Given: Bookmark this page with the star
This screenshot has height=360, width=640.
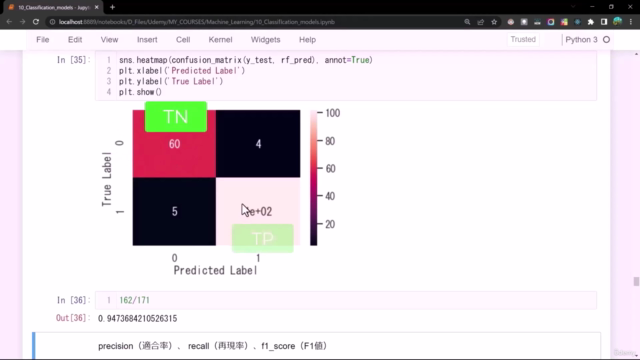Looking at the screenshot, I should [x=494, y=22].
